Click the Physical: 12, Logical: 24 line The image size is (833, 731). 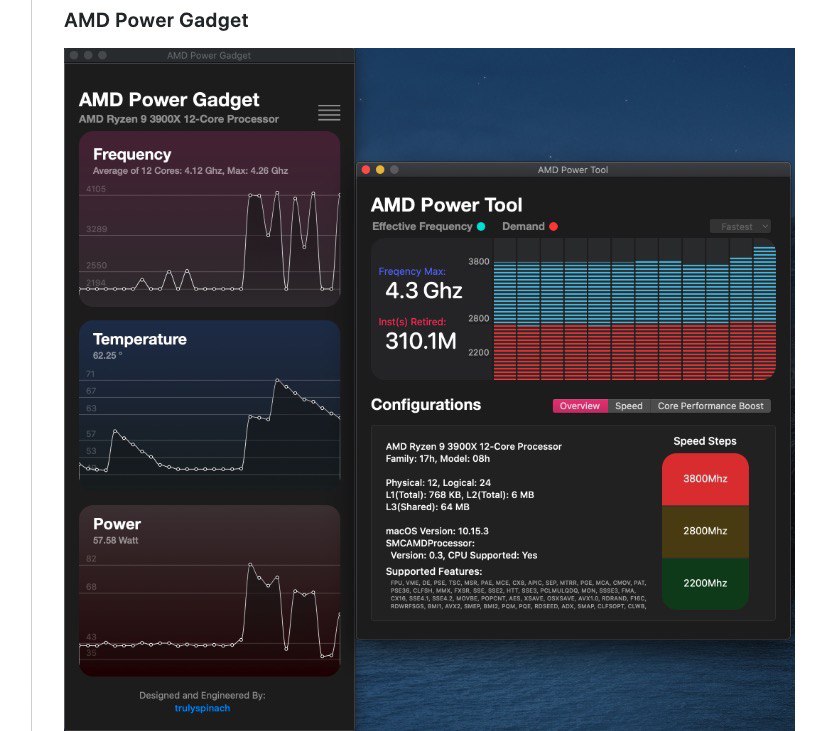(438, 483)
